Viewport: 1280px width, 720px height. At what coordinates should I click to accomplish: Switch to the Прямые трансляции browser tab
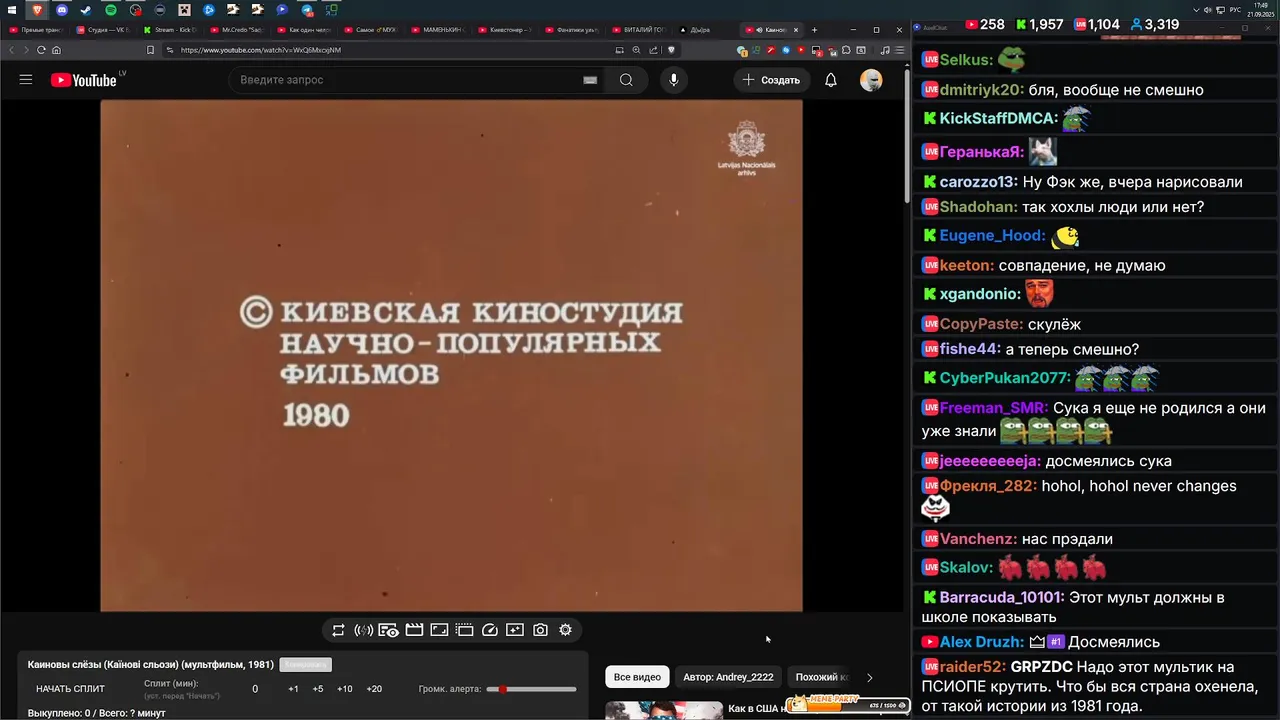point(38,30)
